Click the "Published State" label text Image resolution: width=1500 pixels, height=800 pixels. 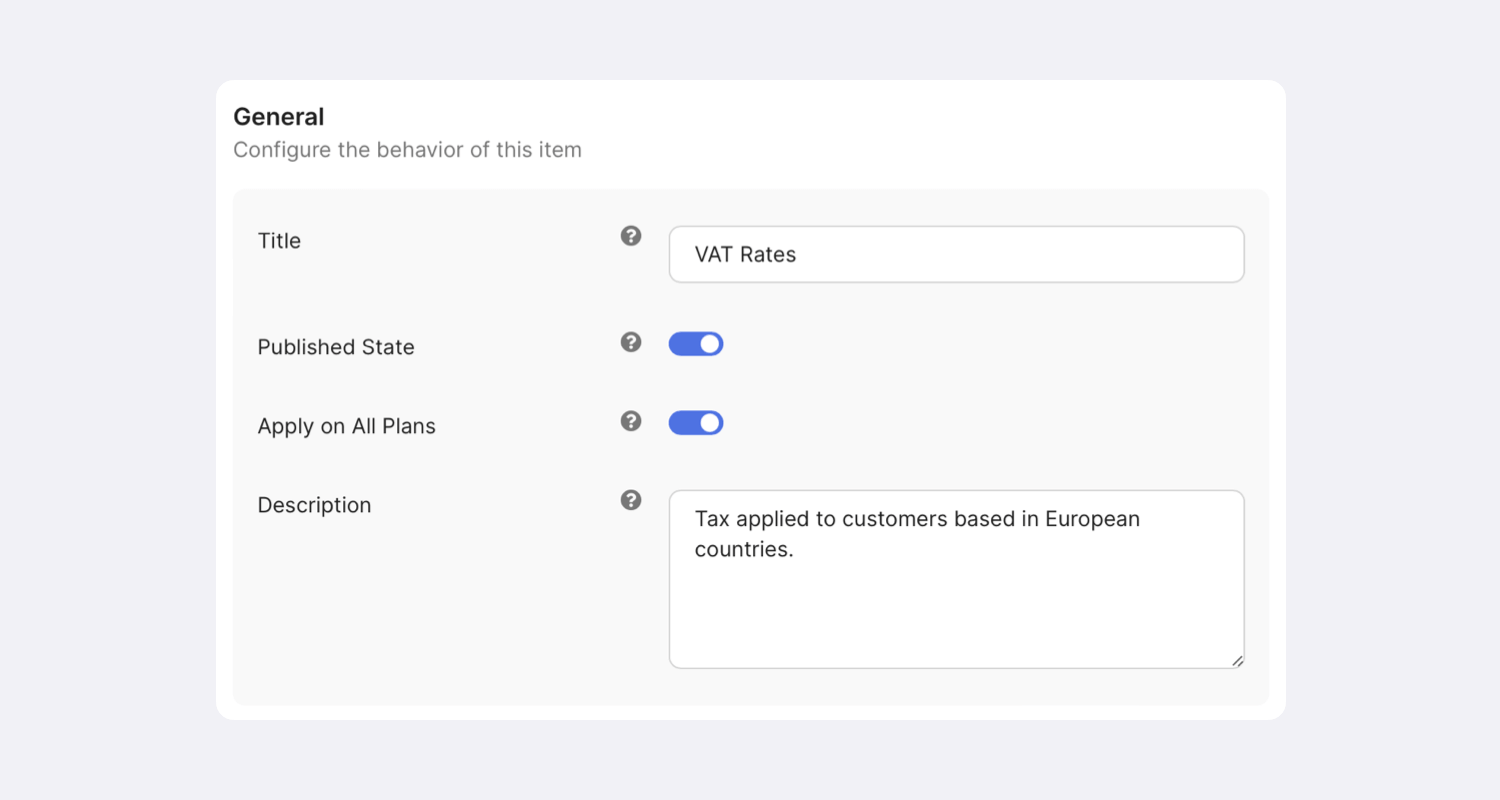pos(336,347)
